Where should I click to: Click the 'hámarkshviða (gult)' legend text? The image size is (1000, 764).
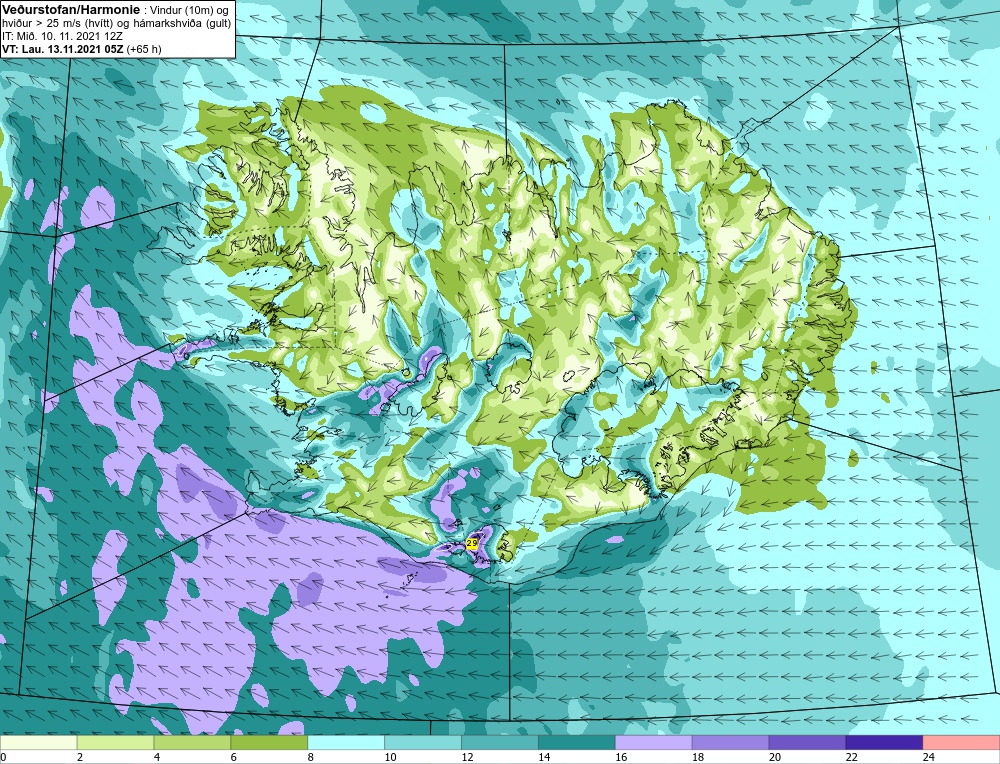point(184,23)
